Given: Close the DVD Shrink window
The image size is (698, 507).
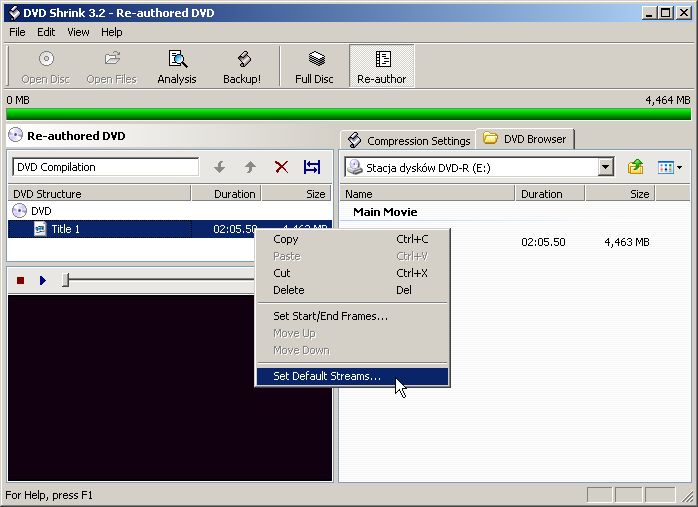Looking at the screenshot, I should coord(683,13).
